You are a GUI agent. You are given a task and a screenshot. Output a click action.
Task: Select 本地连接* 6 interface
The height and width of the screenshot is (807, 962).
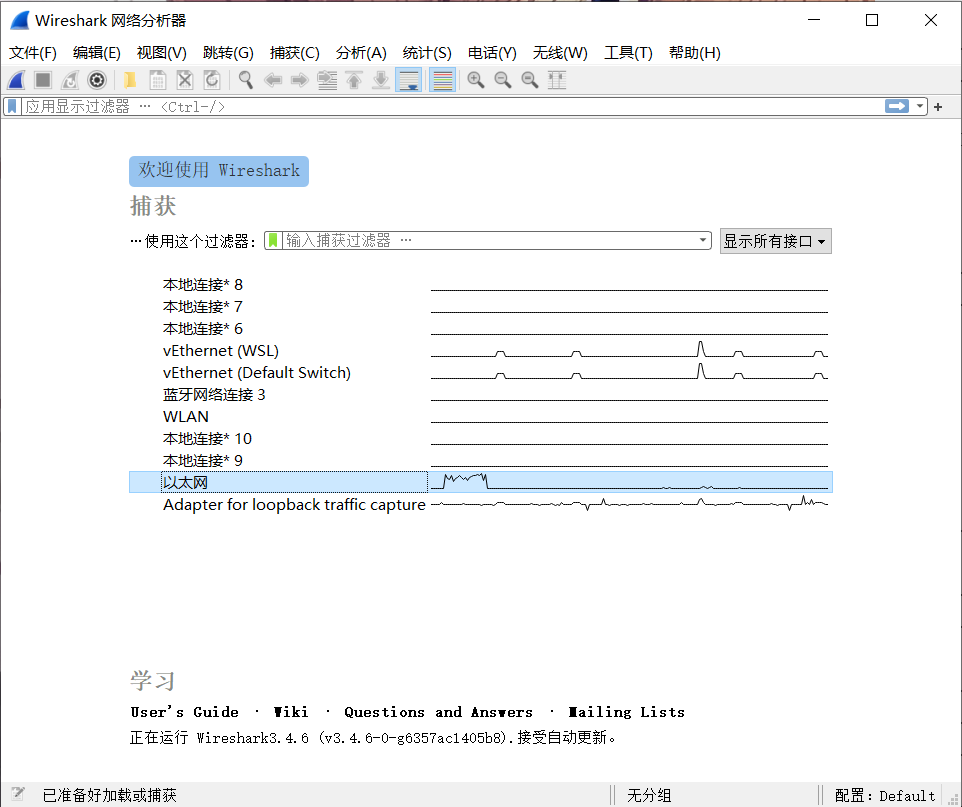click(x=480, y=329)
